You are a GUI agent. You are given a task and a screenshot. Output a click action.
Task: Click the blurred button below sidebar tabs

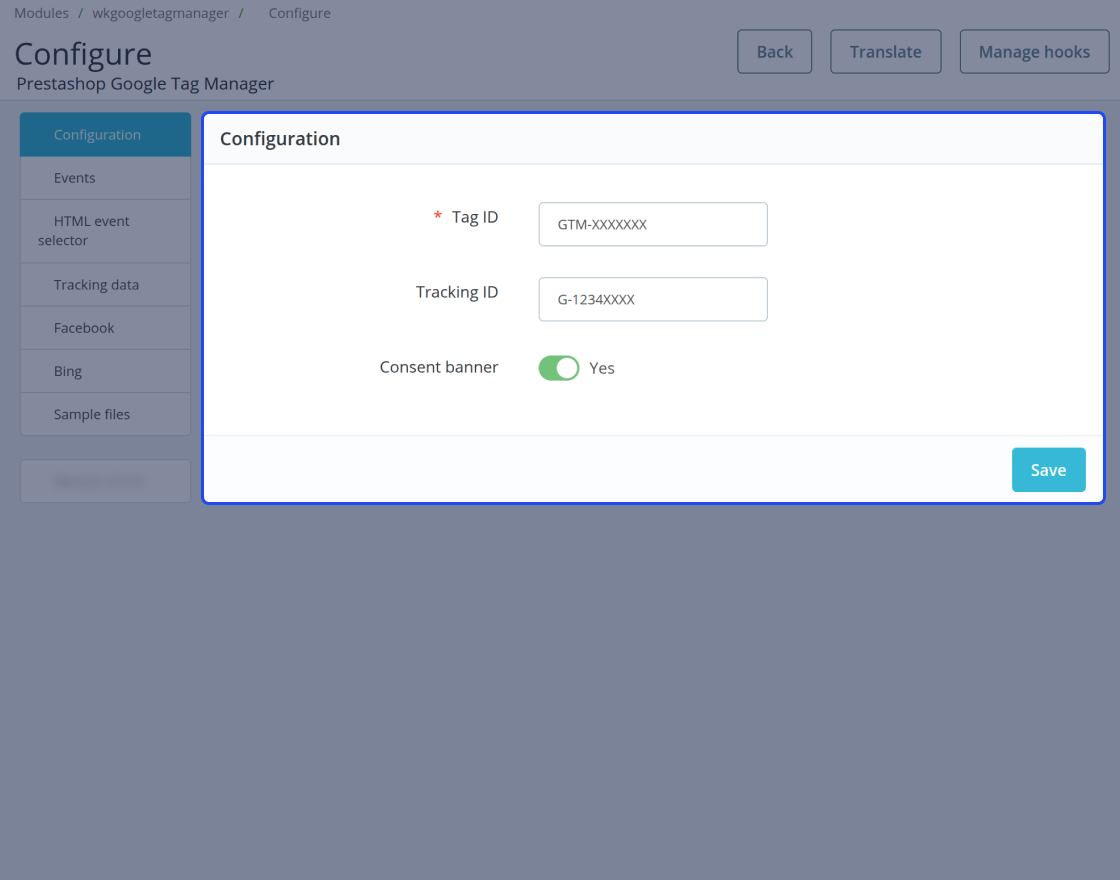coord(105,481)
